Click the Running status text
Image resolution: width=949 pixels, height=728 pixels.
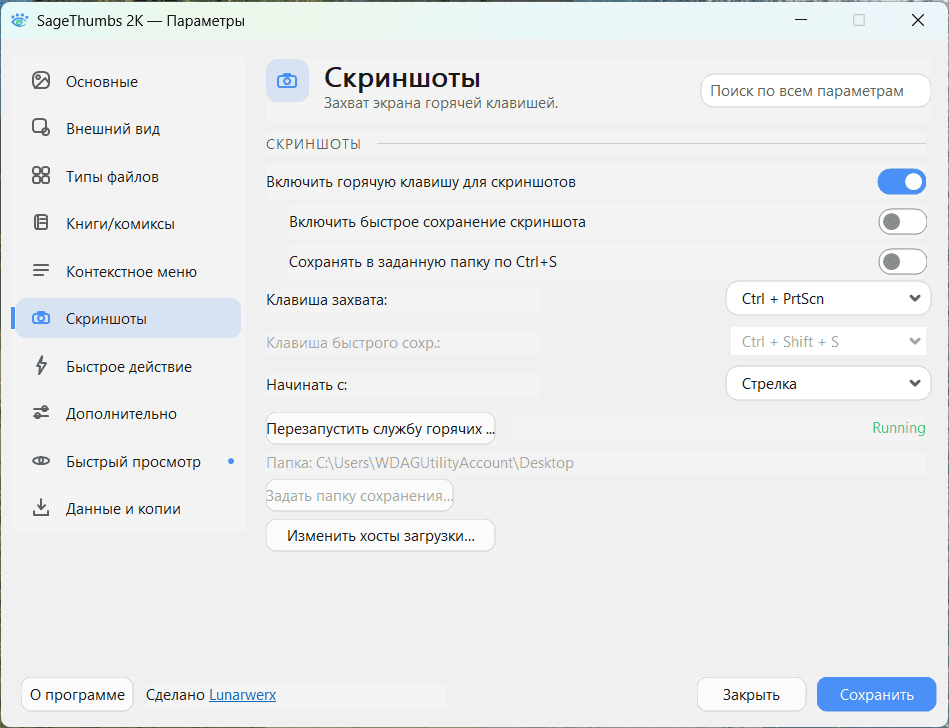click(x=899, y=428)
